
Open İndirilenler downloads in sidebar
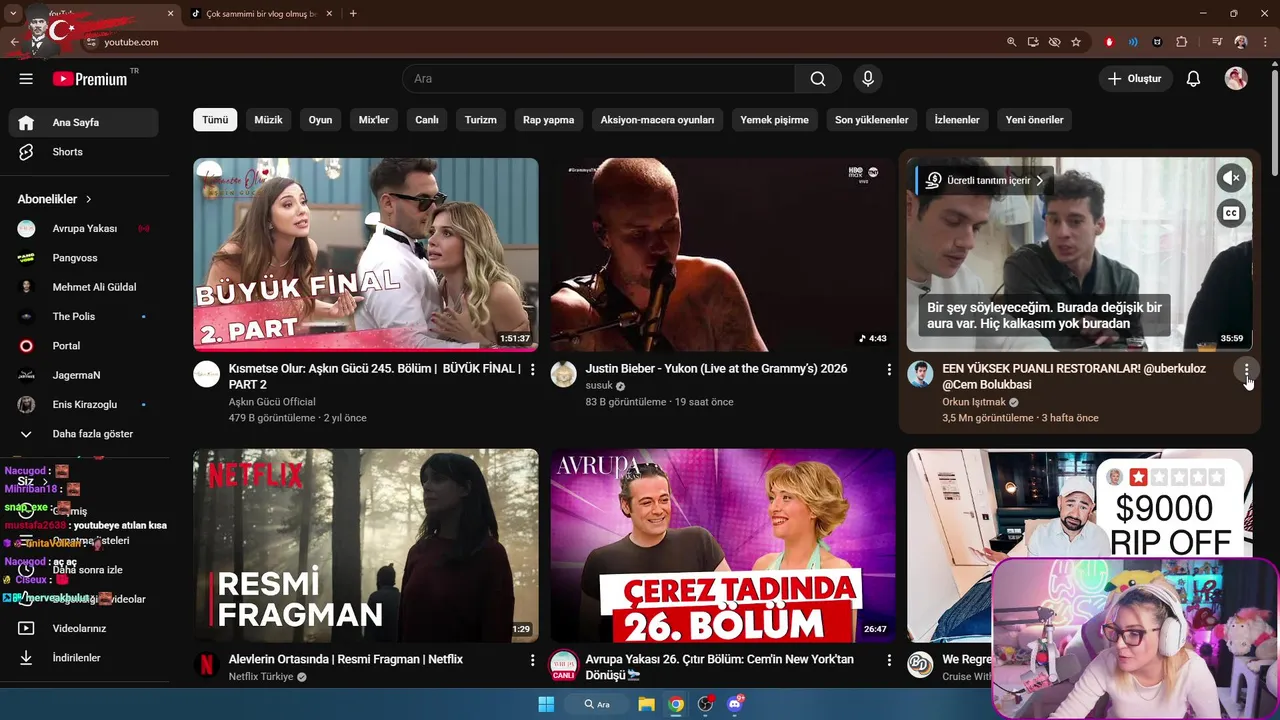[x=83, y=658]
